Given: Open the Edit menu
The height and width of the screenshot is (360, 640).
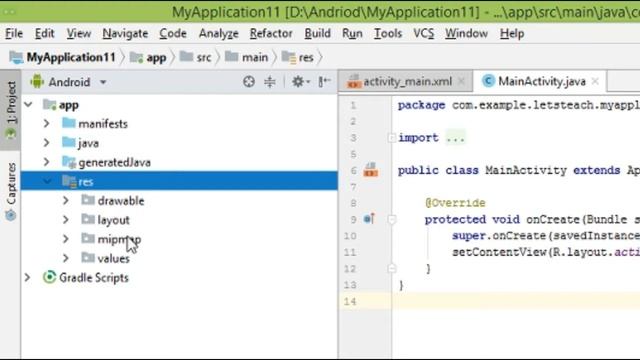Looking at the screenshot, I should coord(44,33).
